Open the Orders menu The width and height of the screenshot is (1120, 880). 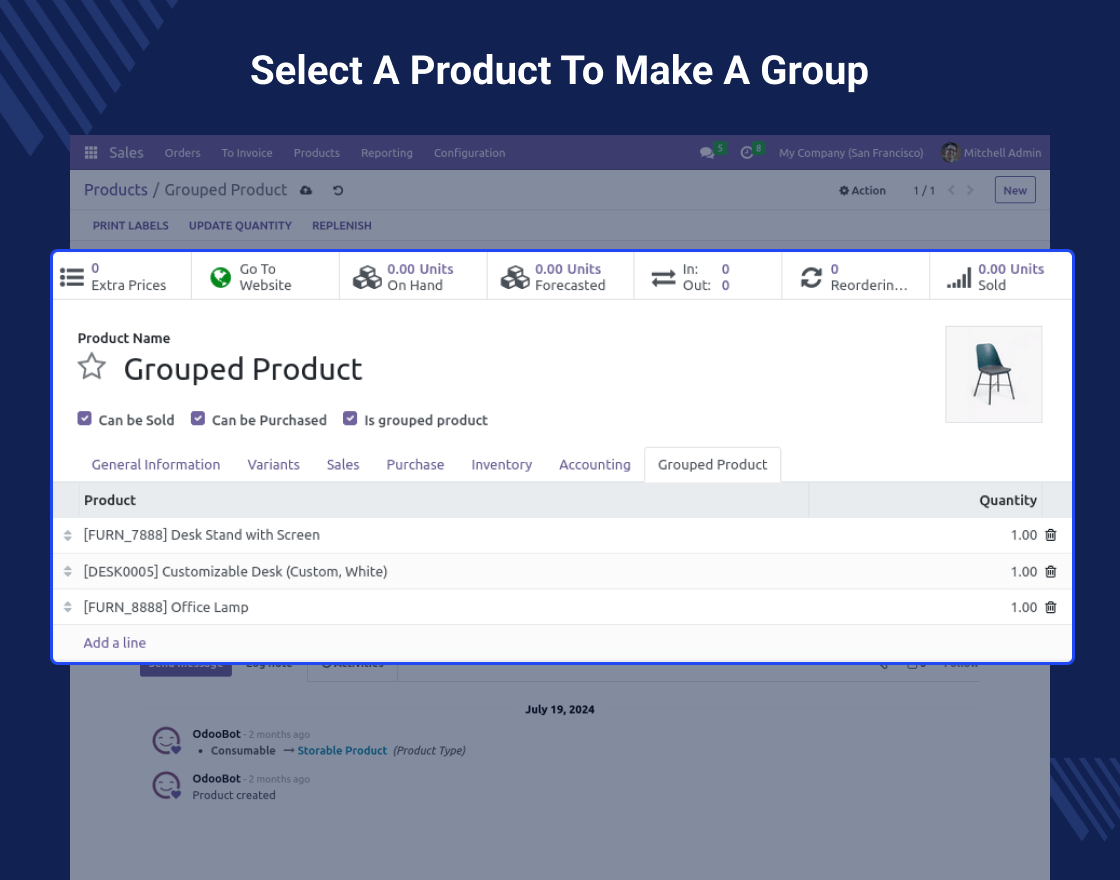[x=182, y=153]
